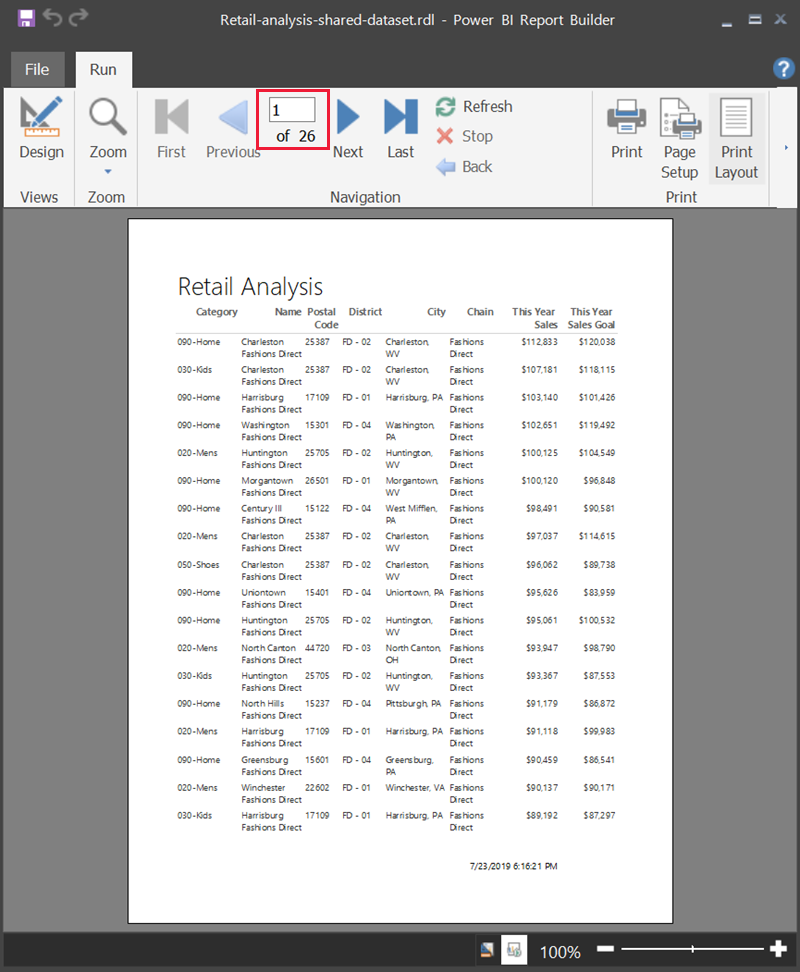Click the Refresh icon to reload the report
Viewport: 800px width, 972px height.
pyautogui.click(x=443, y=106)
